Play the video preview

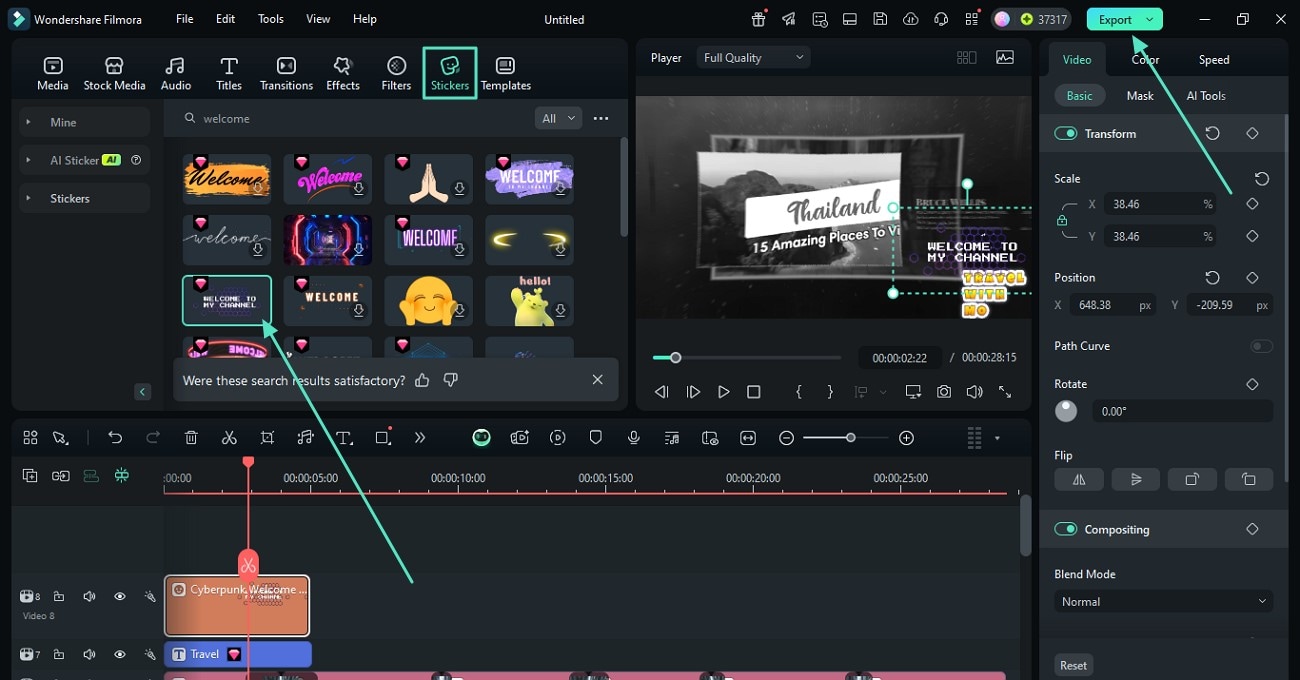(x=724, y=392)
